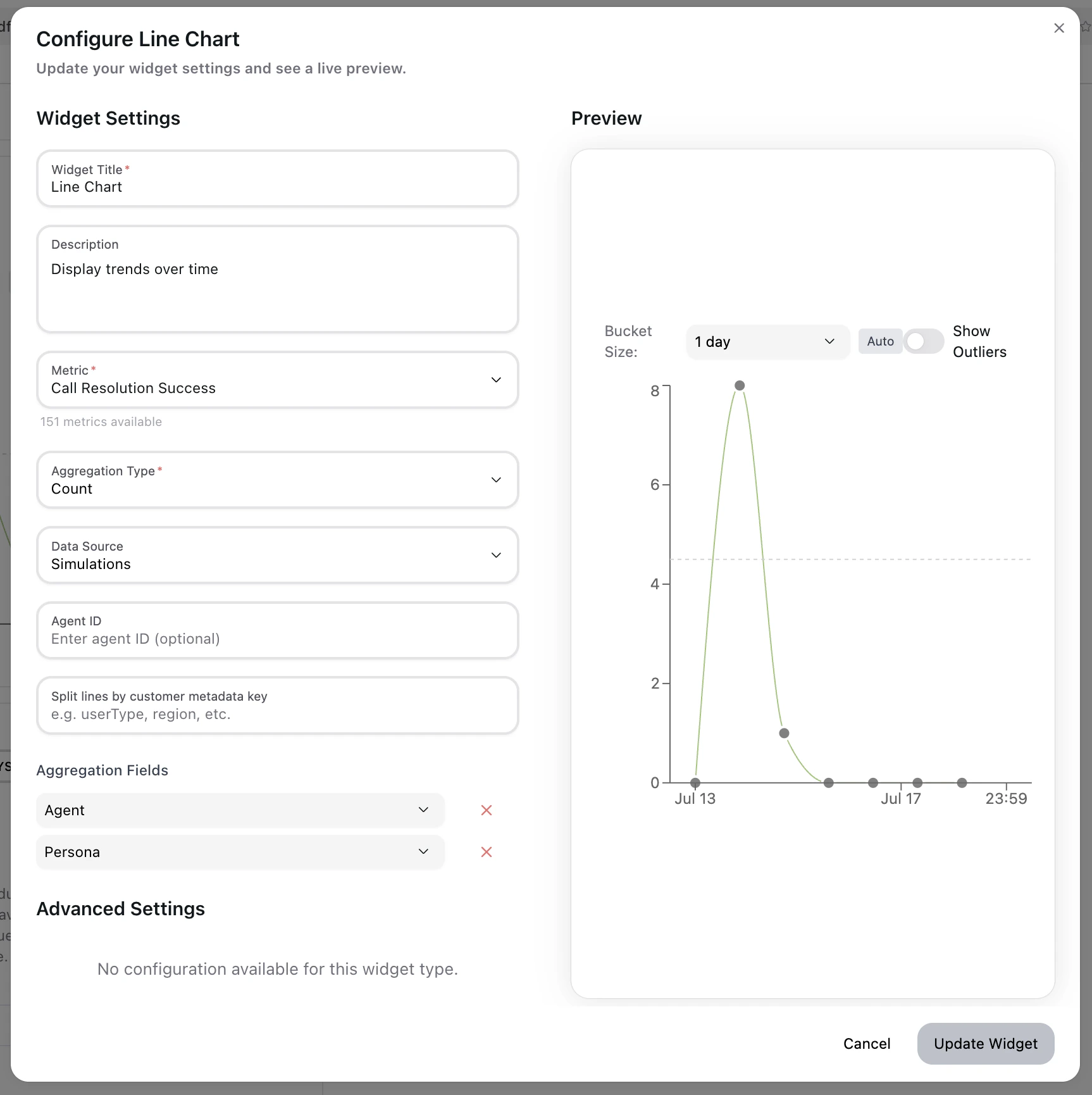Close the Configure Line Chart dialog
The image size is (1092, 1095).
[x=1059, y=28]
